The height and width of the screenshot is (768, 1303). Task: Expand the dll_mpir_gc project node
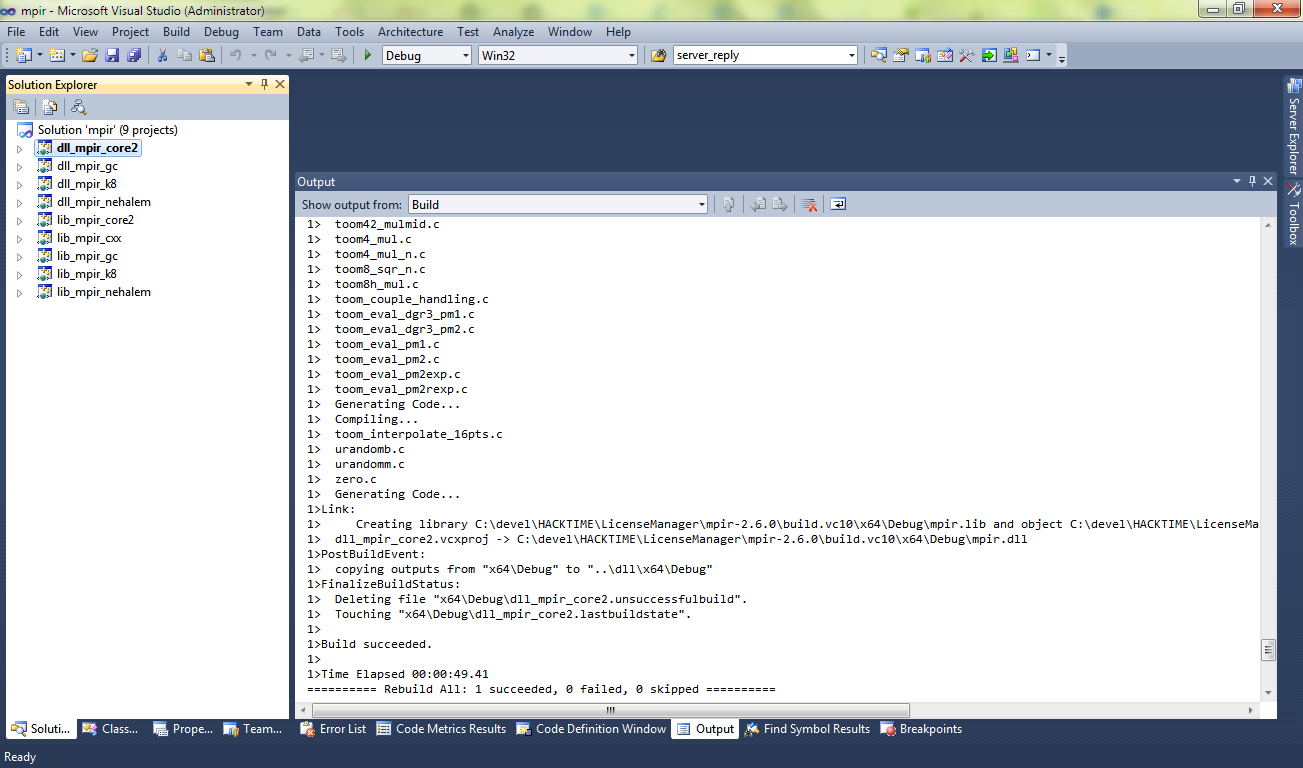tap(19, 166)
